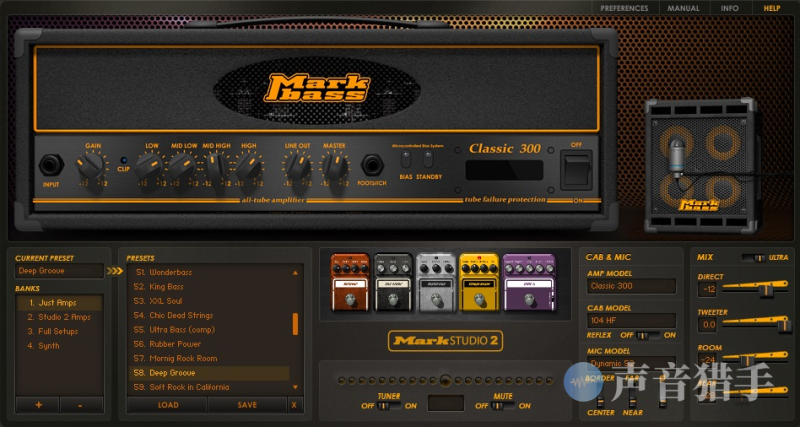Screen dimensions: 800x427
Task: Click the GAIN knob
Action: click(90, 166)
